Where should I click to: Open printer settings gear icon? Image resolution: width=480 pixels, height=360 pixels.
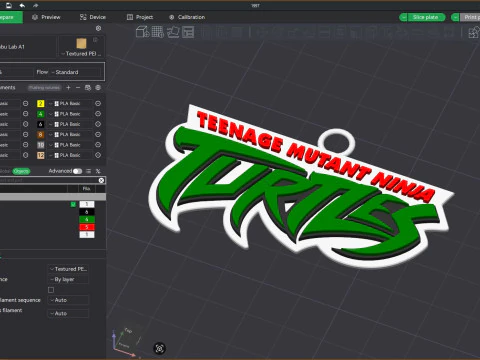coord(98,28)
